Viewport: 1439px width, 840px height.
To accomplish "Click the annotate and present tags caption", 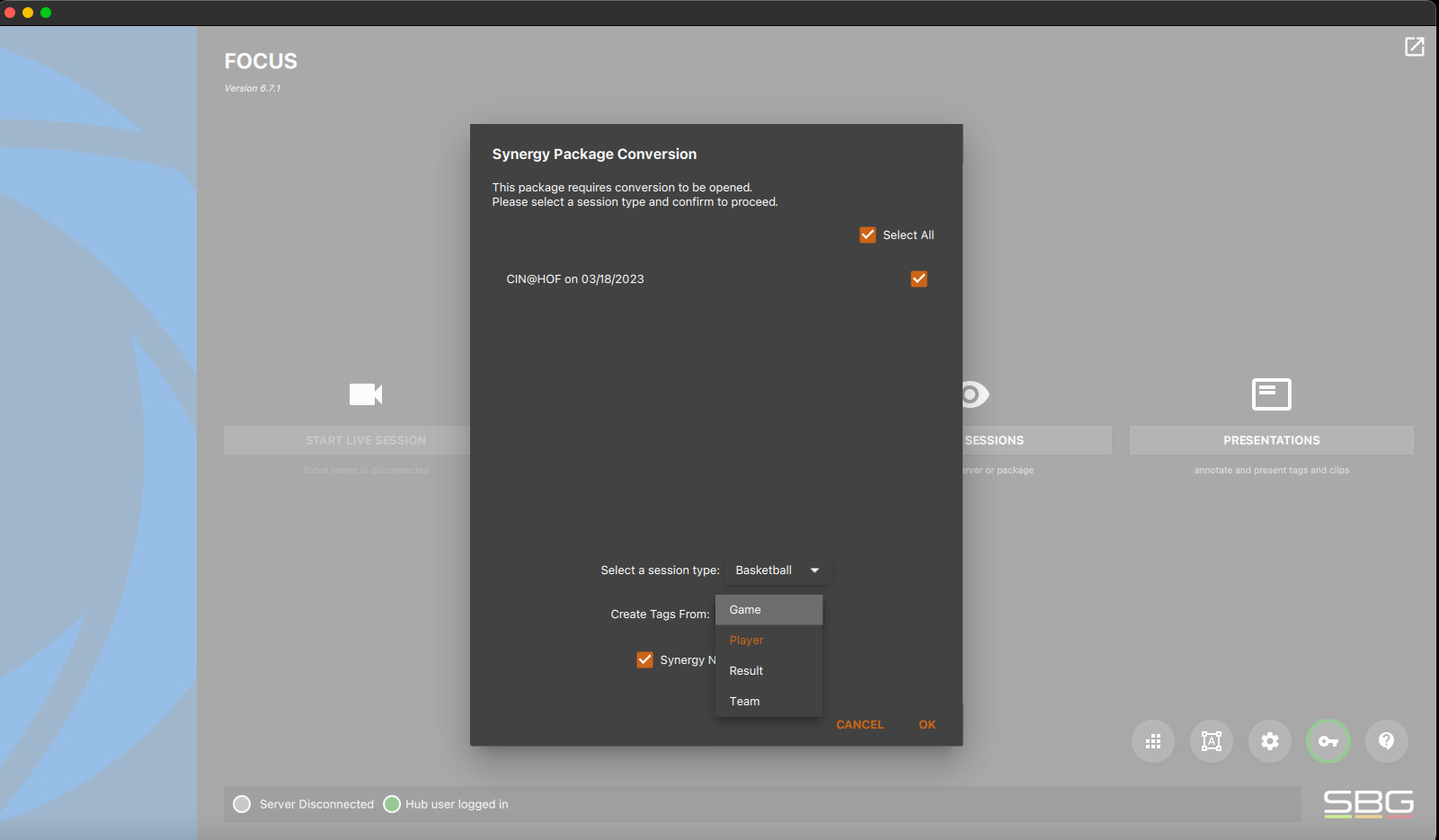I will click(x=1272, y=471).
